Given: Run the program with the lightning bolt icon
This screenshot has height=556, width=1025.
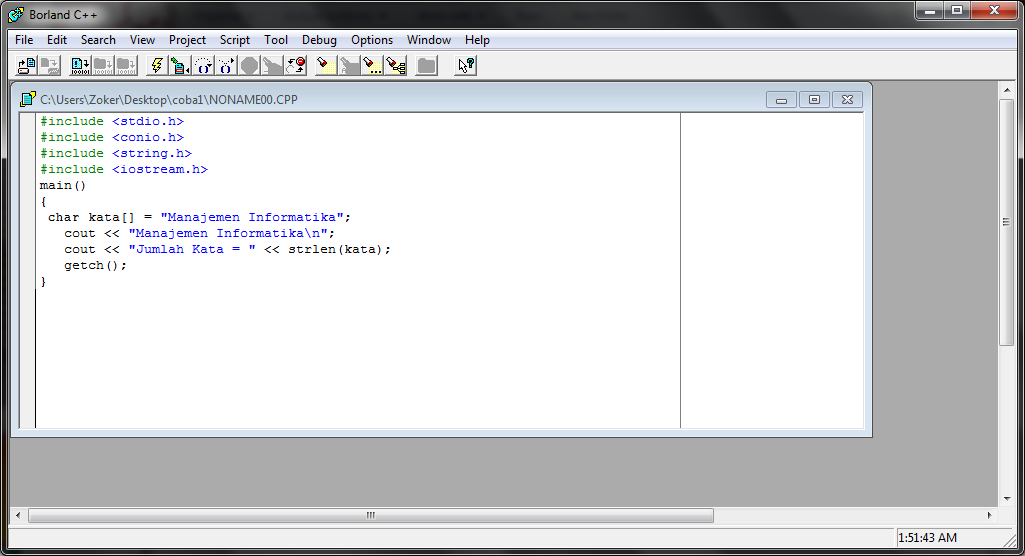Looking at the screenshot, I should pos(157,65).
